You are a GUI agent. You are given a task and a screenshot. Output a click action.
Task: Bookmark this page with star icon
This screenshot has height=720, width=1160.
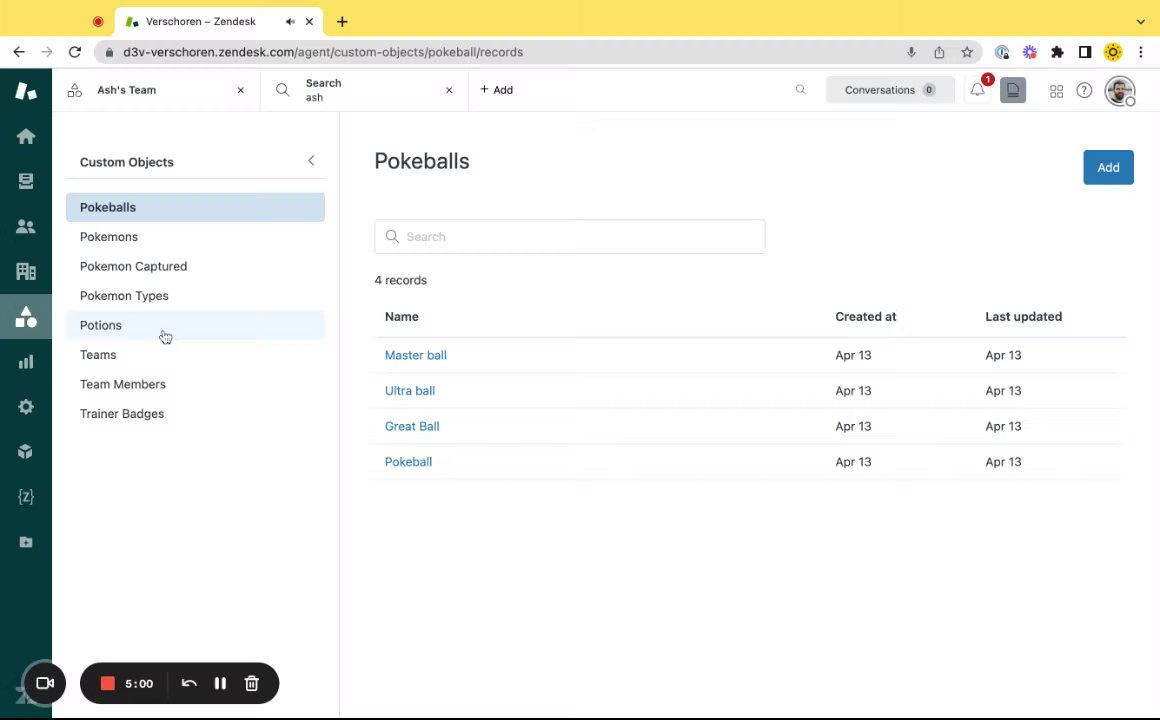tap(967, 52)
